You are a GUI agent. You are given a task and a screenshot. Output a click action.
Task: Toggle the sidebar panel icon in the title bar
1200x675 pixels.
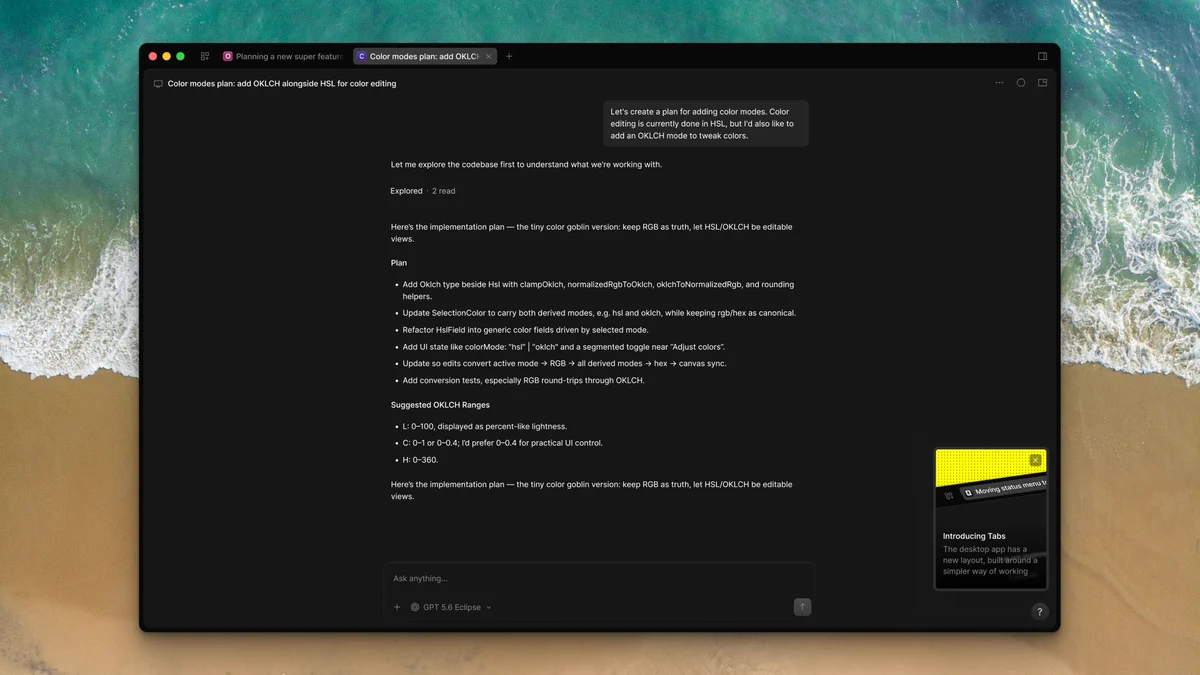click(1042, 57)
